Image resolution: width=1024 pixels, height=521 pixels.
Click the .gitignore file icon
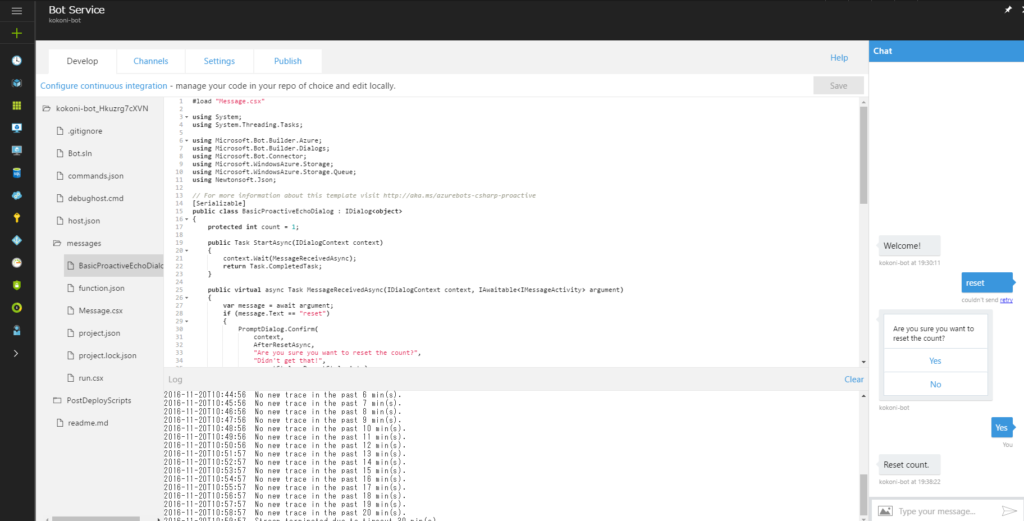58,131
